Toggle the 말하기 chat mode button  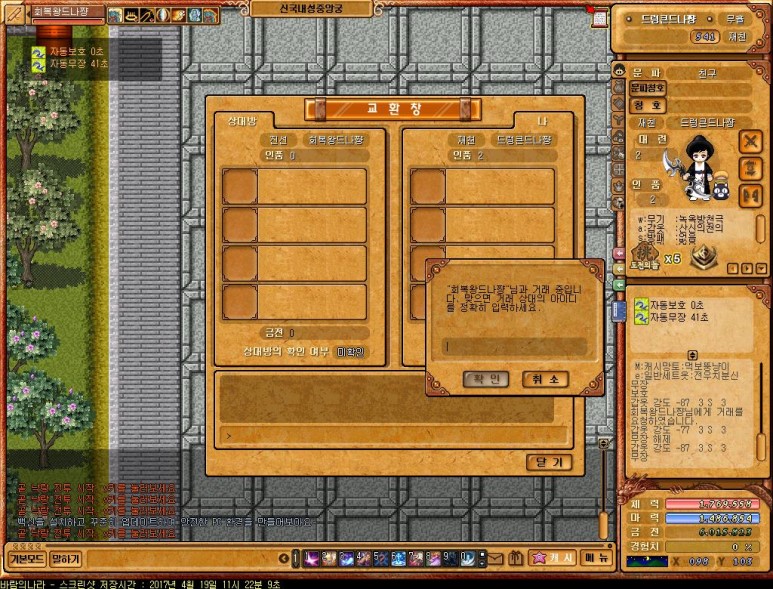pyautogui.click(x=65, y=558)
